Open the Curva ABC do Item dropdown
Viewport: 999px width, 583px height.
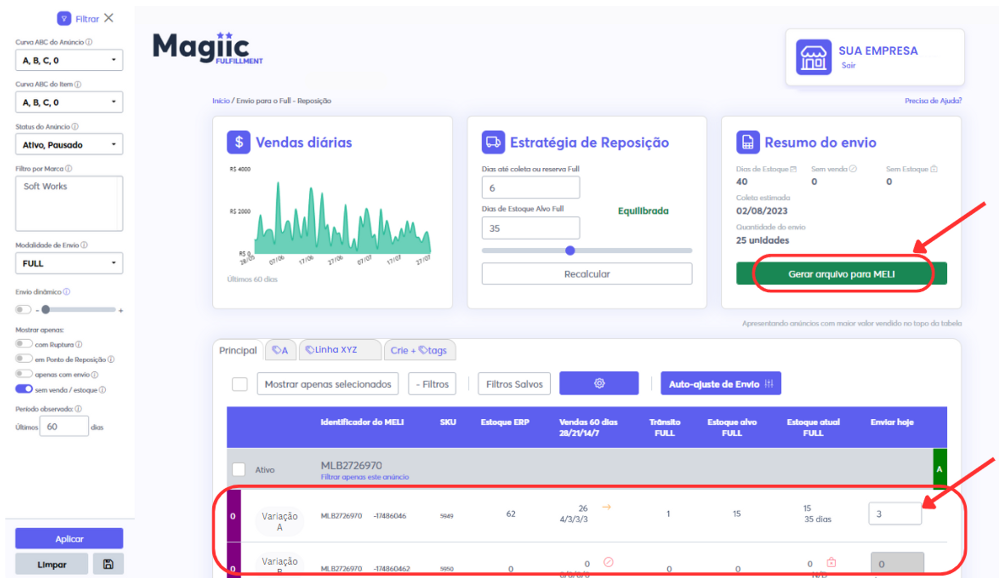(69, 102)
